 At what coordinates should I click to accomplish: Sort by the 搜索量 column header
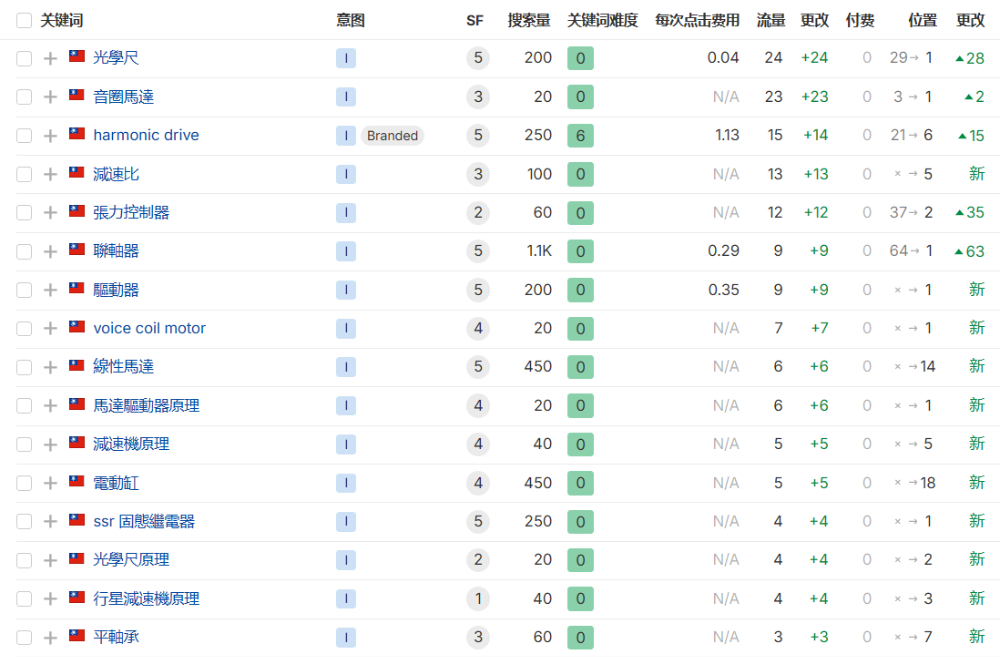(528, 20)
